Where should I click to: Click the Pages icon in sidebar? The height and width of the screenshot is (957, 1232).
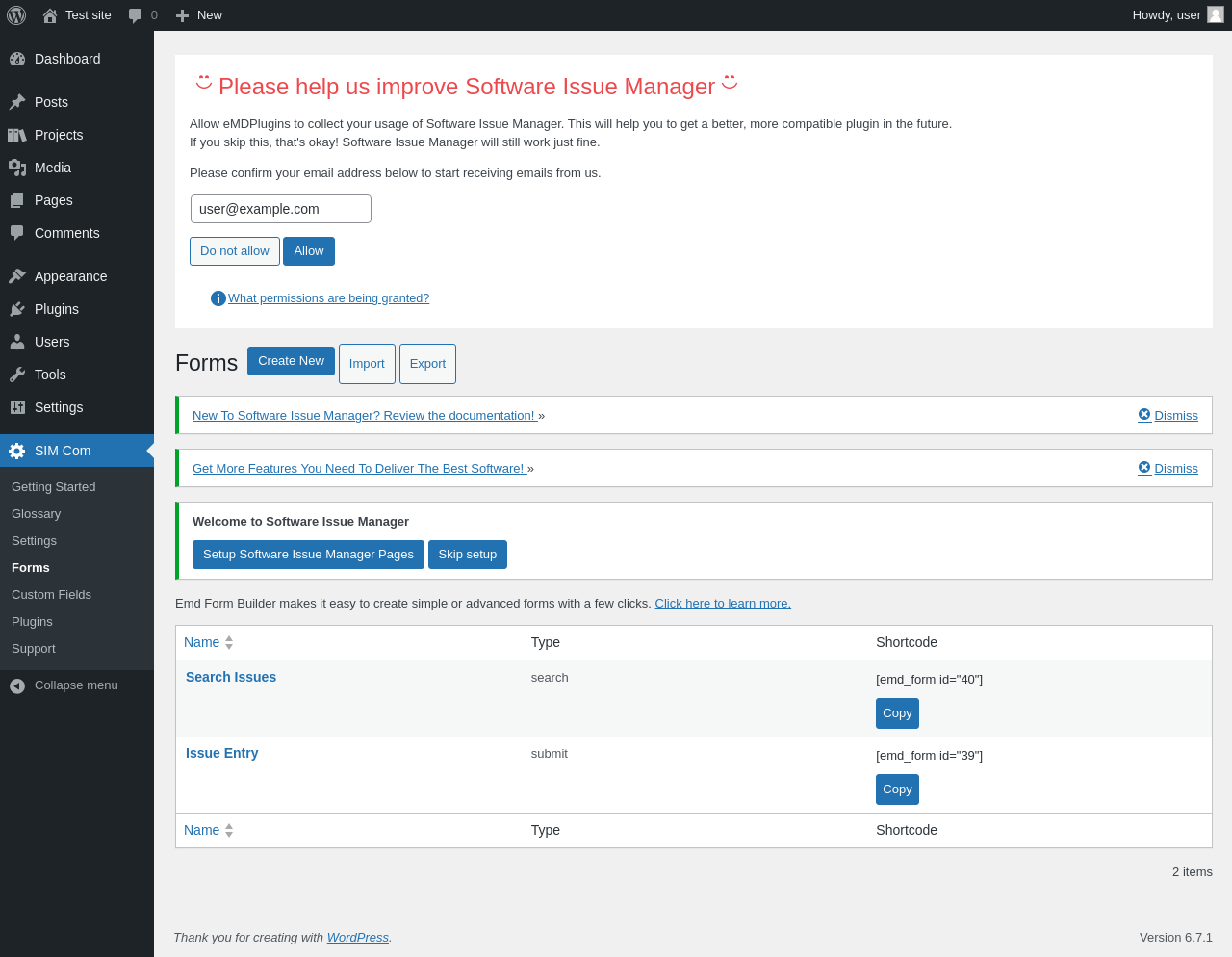point(17,200)
